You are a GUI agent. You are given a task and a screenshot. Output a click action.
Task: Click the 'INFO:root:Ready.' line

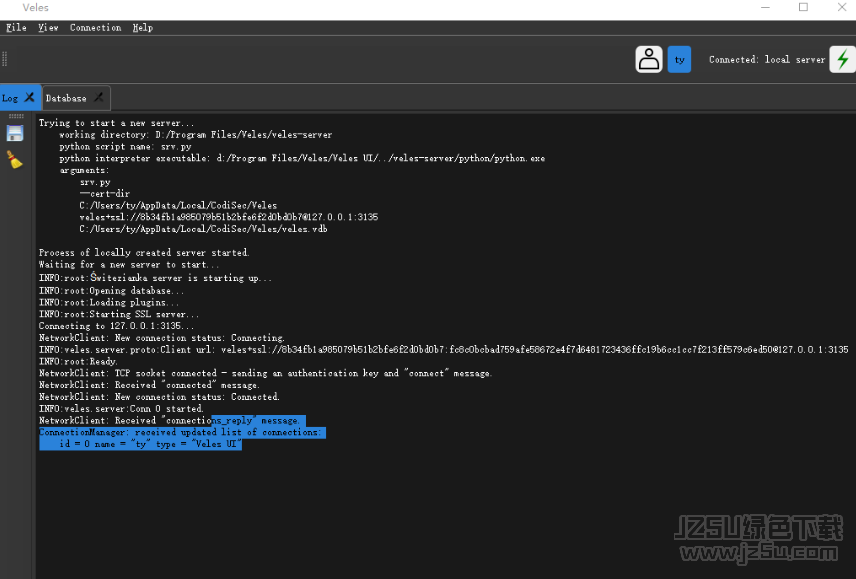[x=78, y=361]
